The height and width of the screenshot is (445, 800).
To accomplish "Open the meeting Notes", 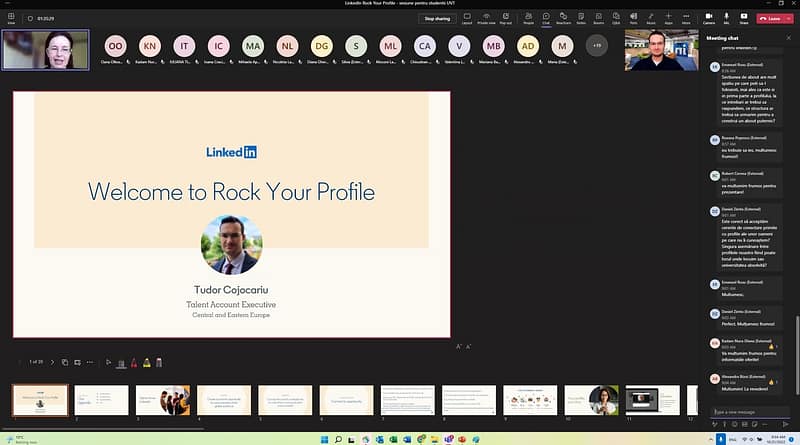I will [x=581, y=18].
